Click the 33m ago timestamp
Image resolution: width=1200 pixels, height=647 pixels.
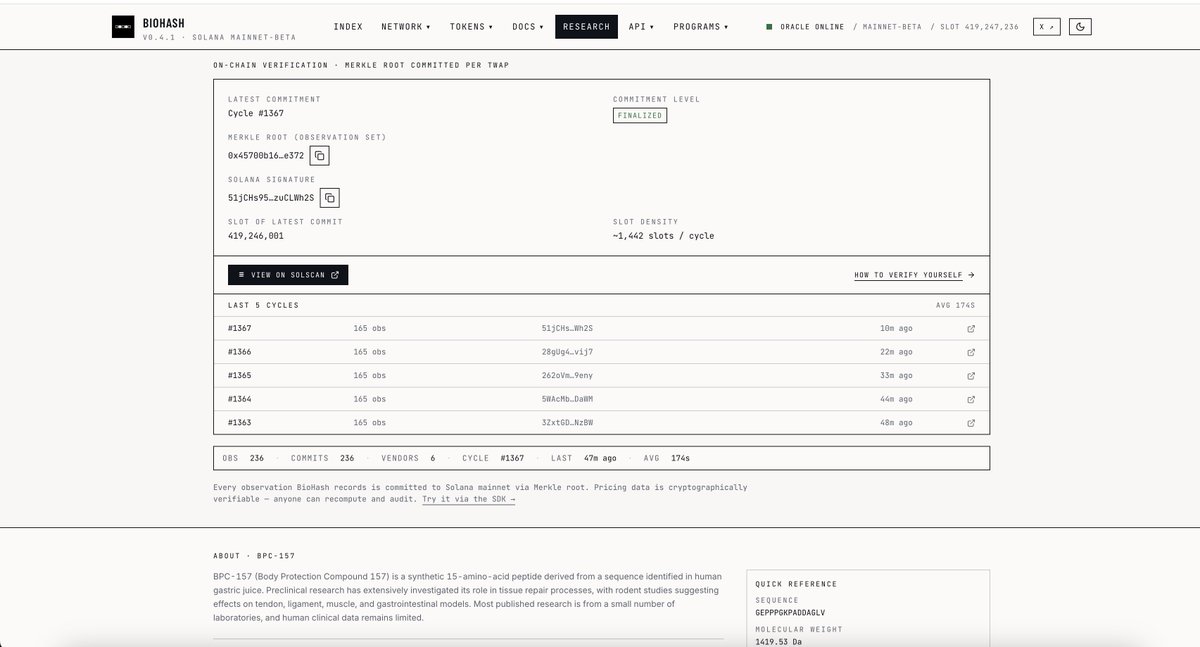[x=896, y=376]
